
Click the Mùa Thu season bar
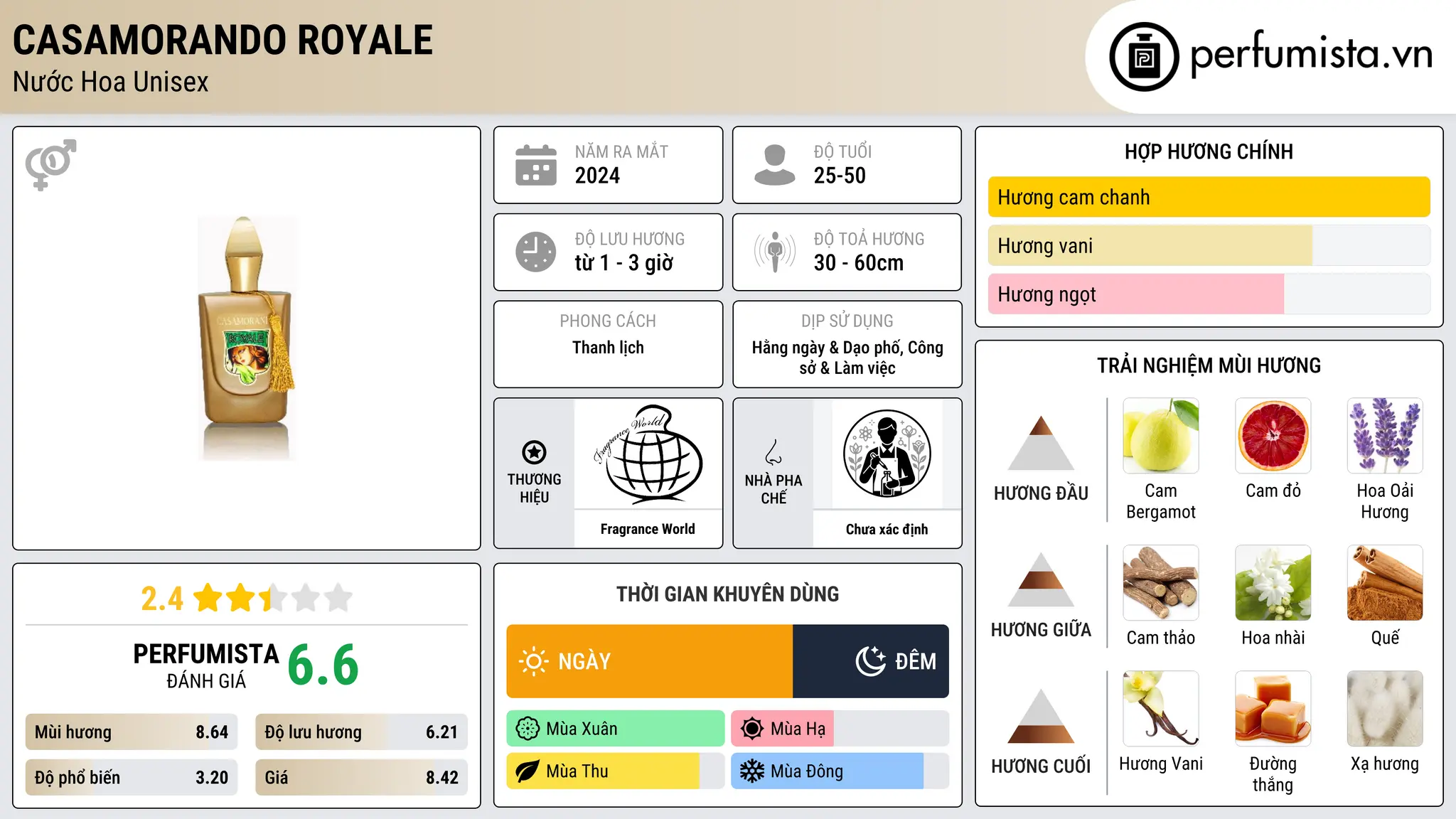click(616, 771)
